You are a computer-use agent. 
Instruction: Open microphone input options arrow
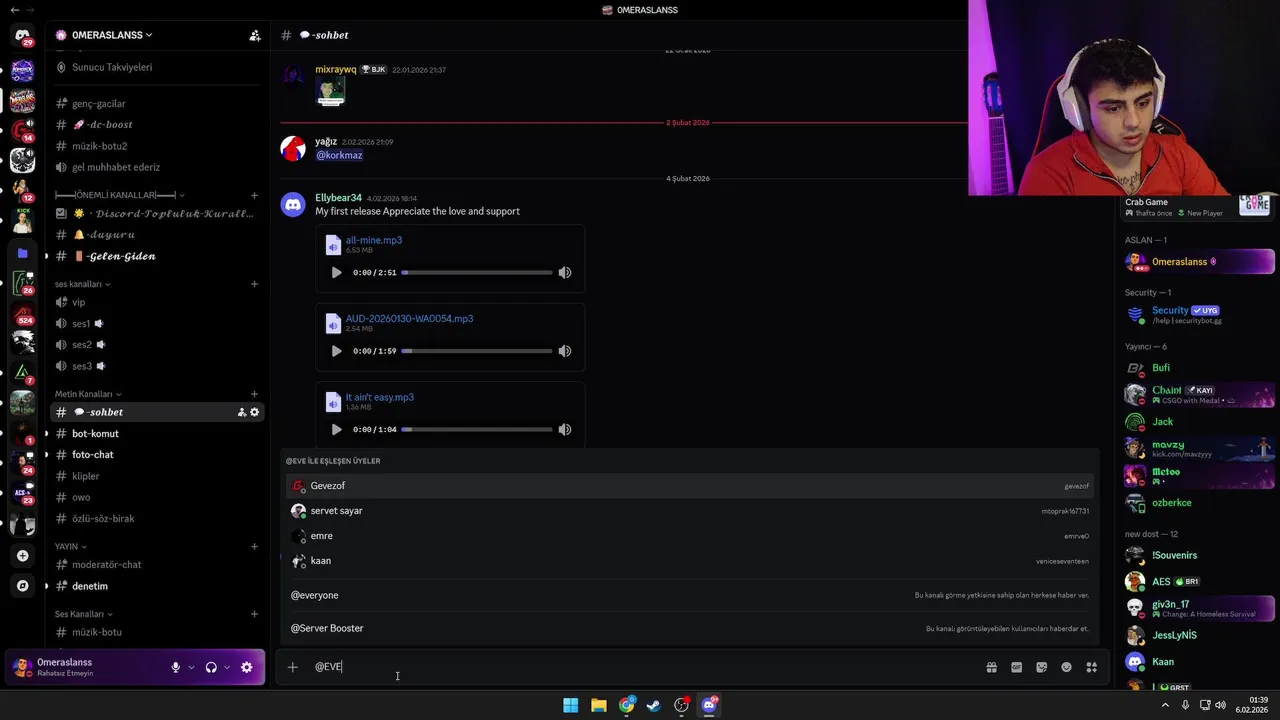[x=191, y=667]
